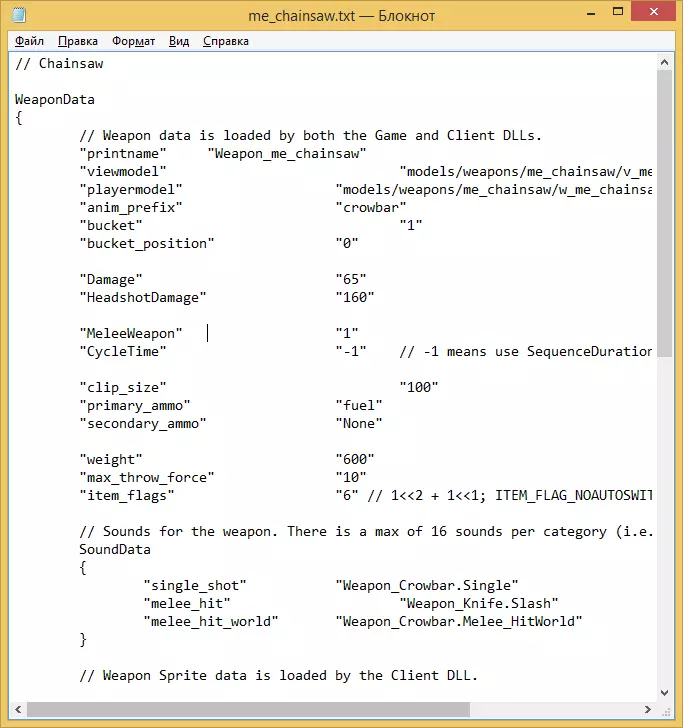Image resolution: width=683 pixels, height=728 pixels.
Task: Open the Вид menu
Action: click(179, 41)
